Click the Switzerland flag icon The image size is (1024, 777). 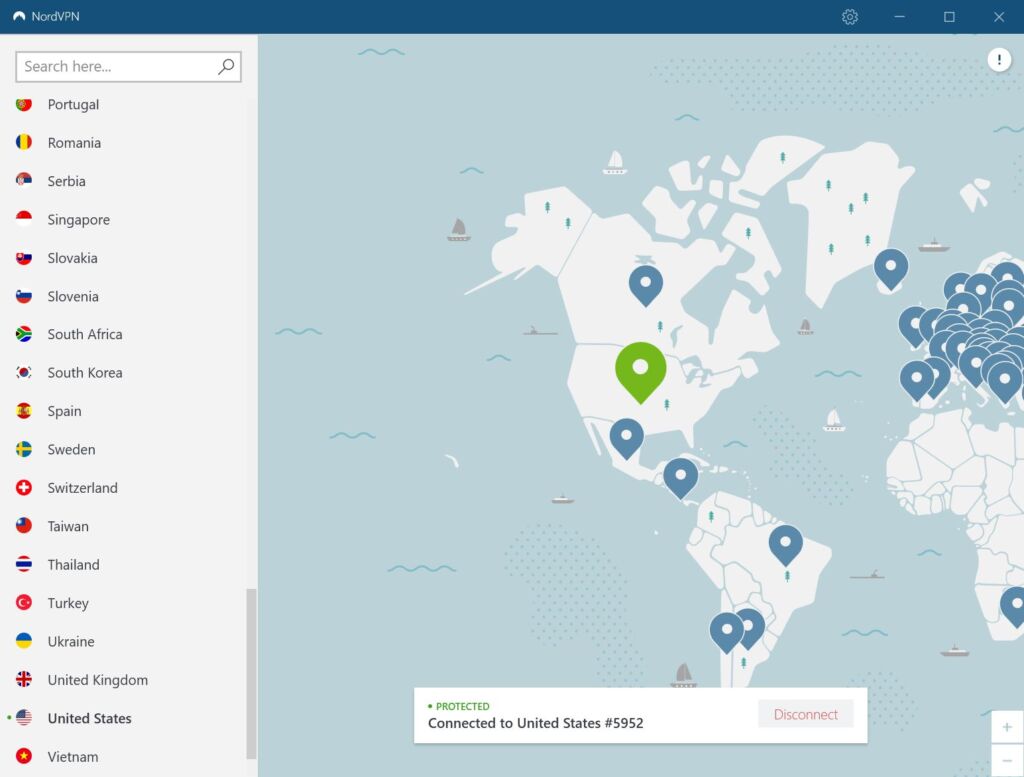point(24,488)
